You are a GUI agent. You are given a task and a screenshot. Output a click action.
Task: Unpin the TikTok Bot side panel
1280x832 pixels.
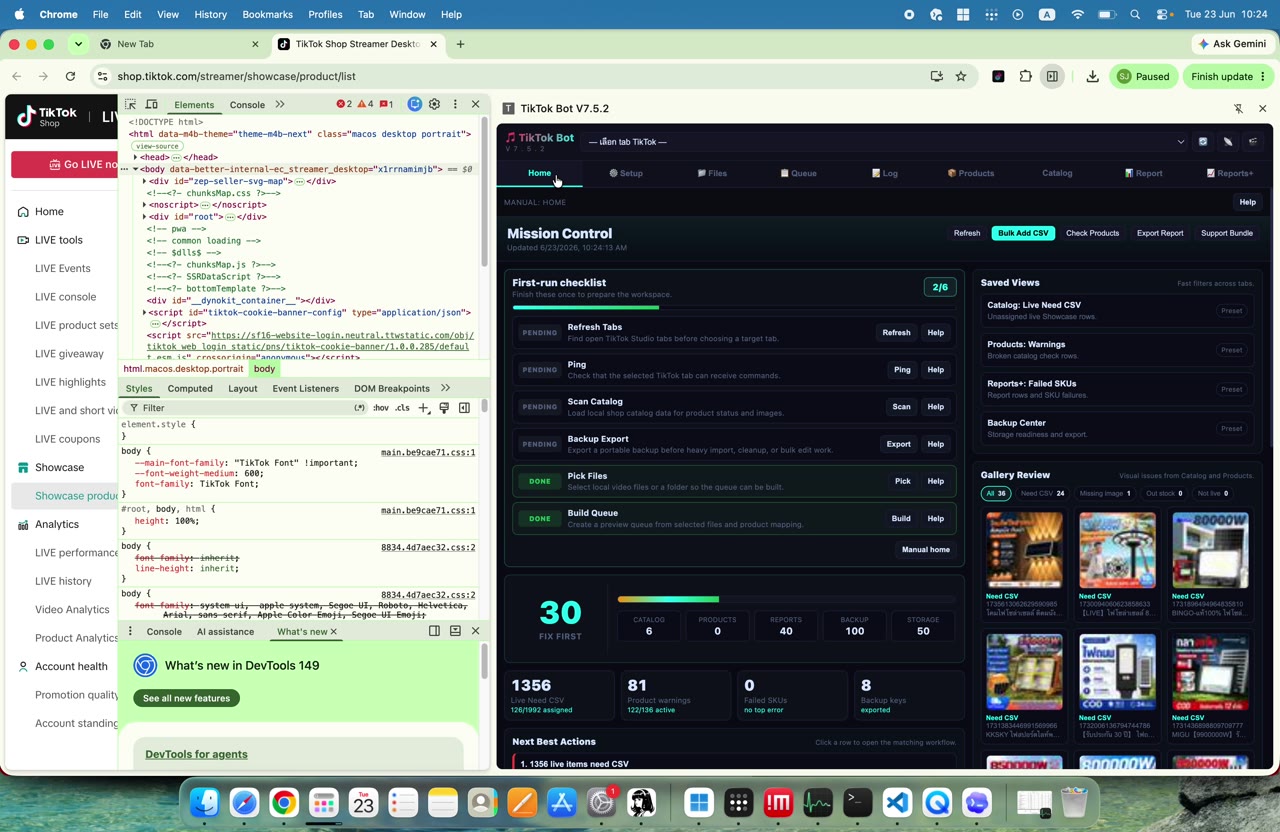point(1238,108)
